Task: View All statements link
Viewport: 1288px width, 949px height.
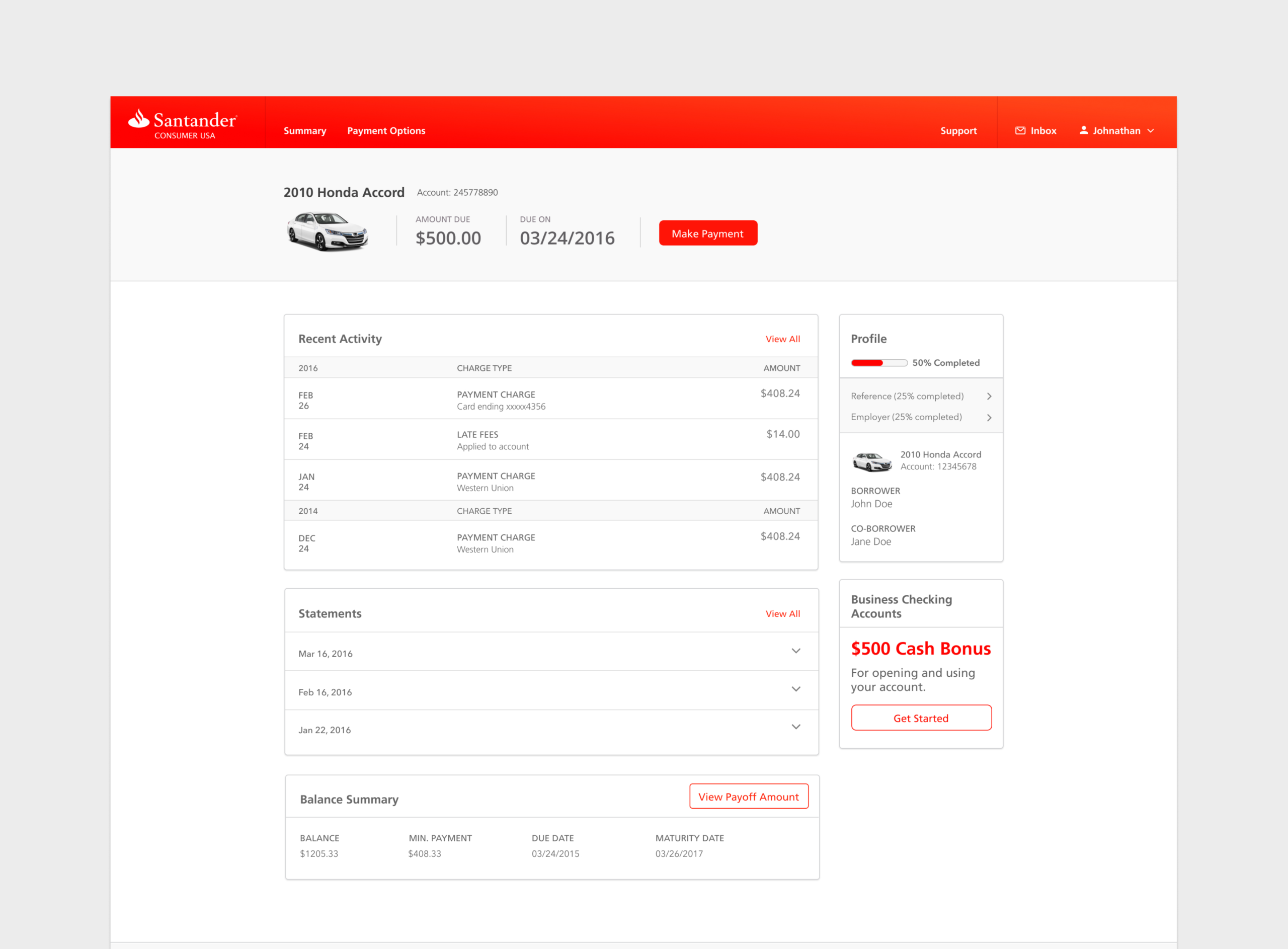Action: point(782,613)
